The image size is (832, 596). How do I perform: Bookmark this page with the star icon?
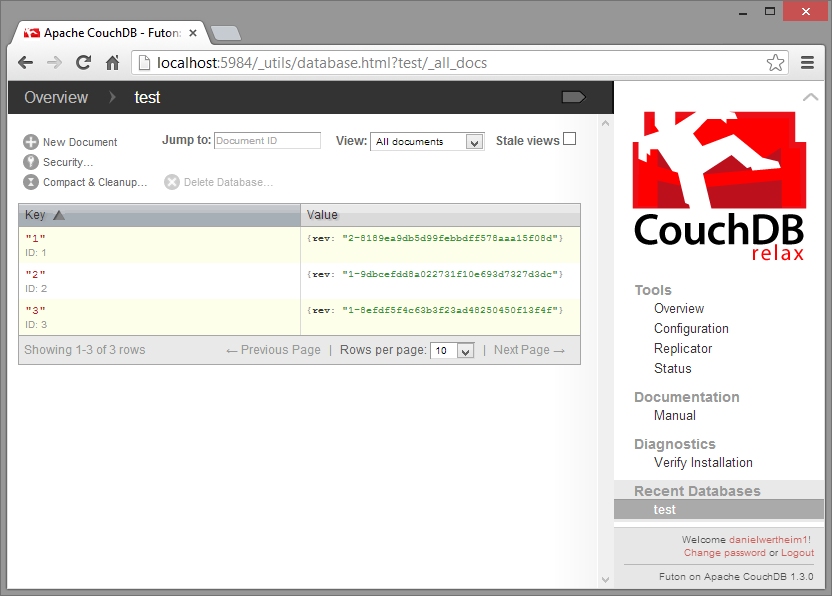775,63
